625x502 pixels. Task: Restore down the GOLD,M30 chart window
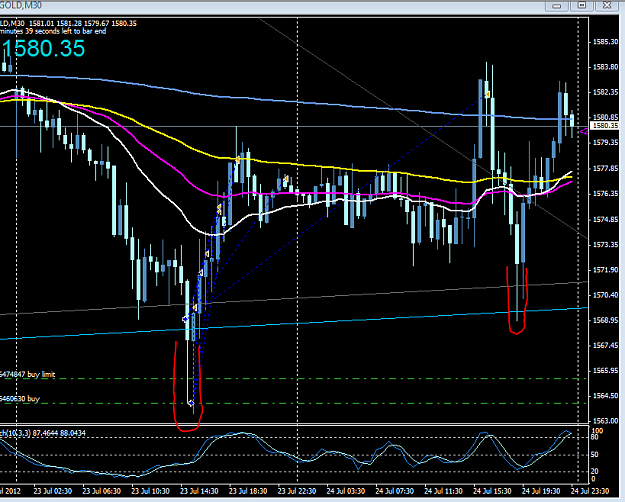click(582, 5)
